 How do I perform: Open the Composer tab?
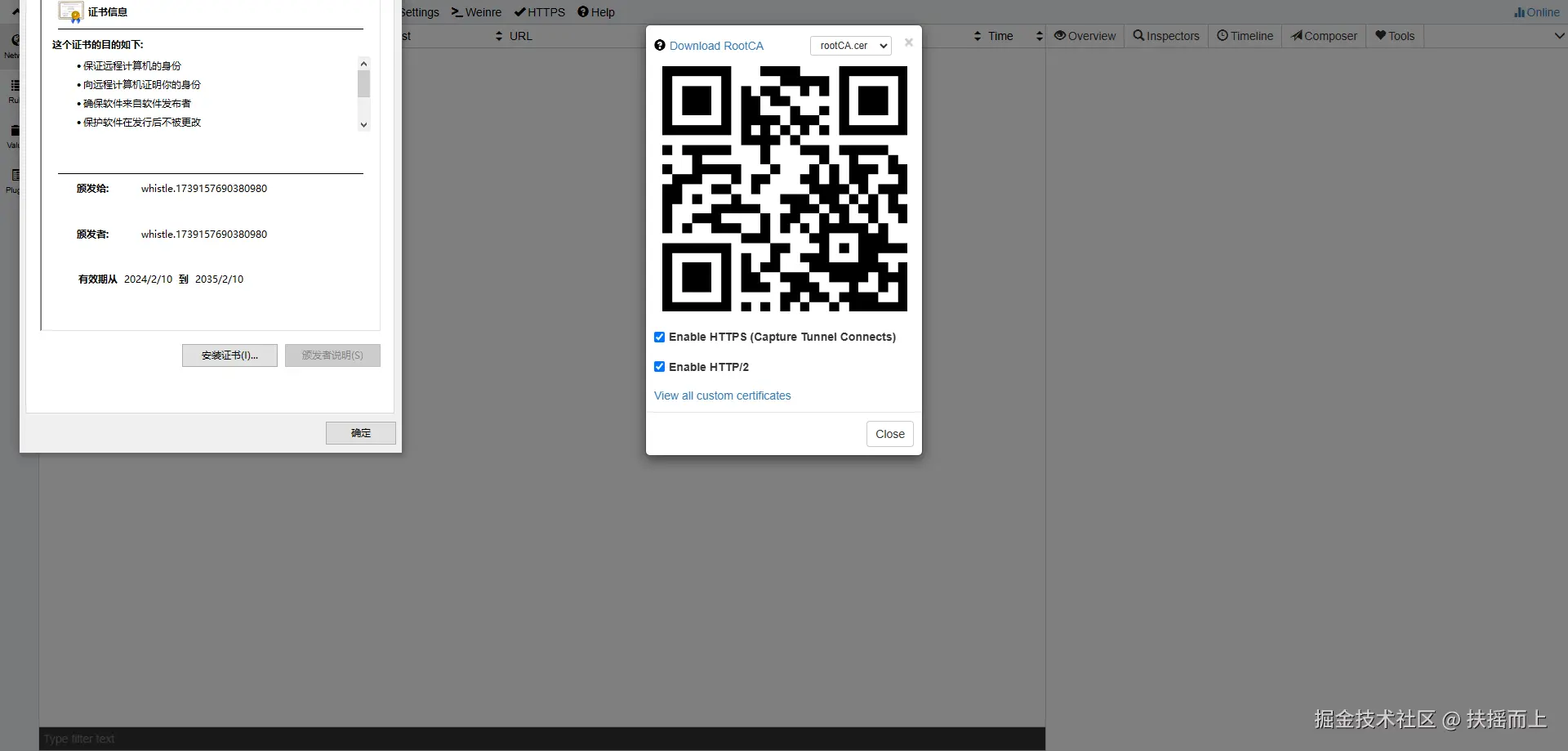click(x=1324, y=36)
